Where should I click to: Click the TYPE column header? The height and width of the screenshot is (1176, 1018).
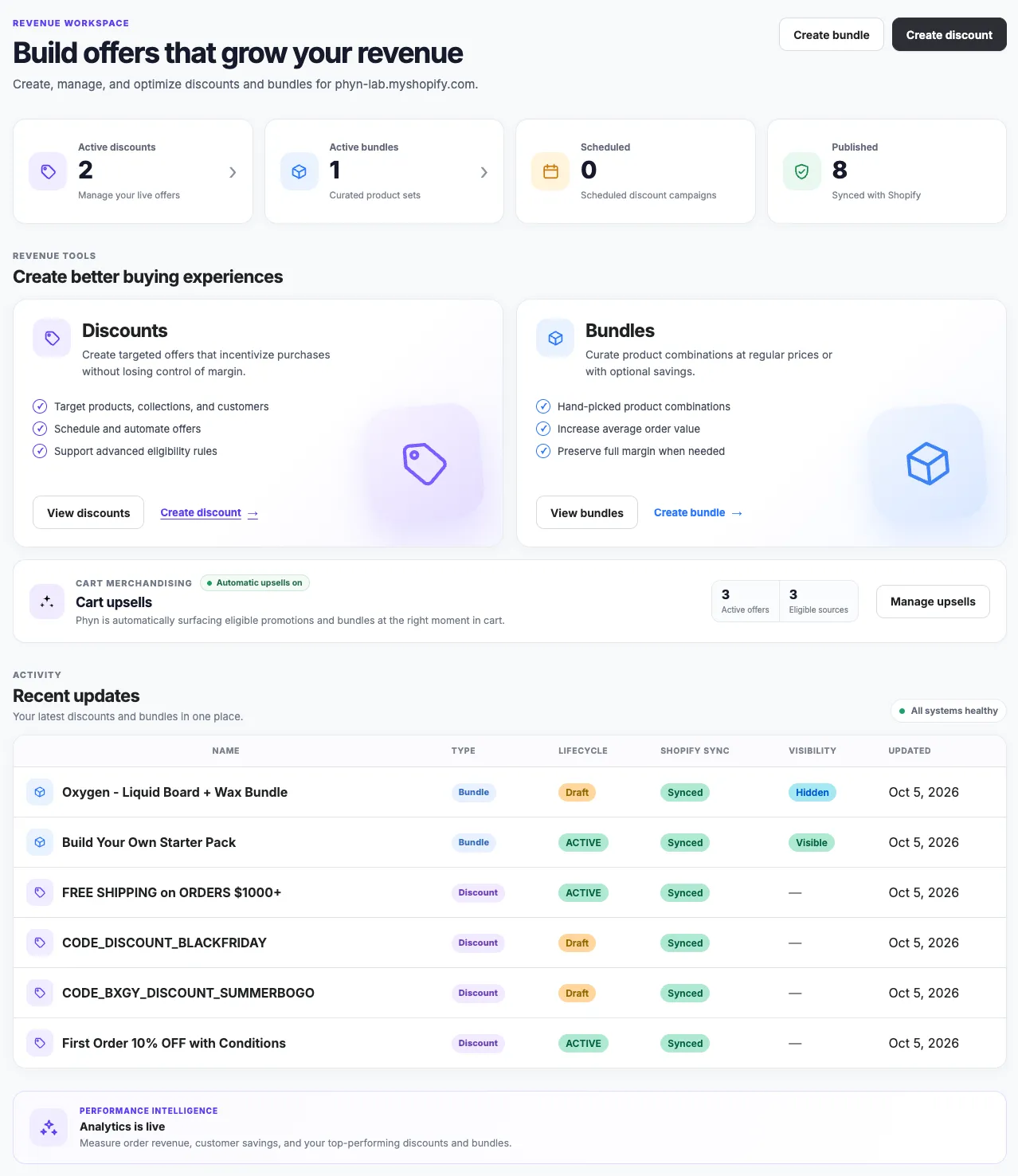pyautogui.click(x=463, y=751)
